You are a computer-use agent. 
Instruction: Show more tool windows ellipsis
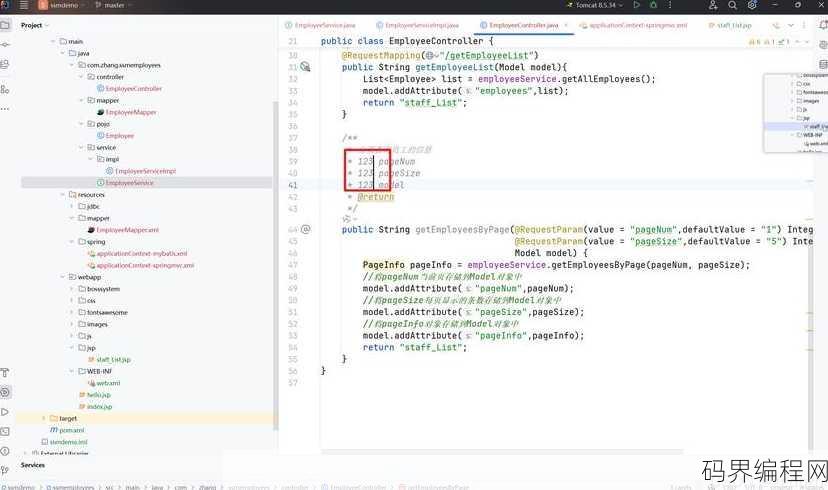5,108
